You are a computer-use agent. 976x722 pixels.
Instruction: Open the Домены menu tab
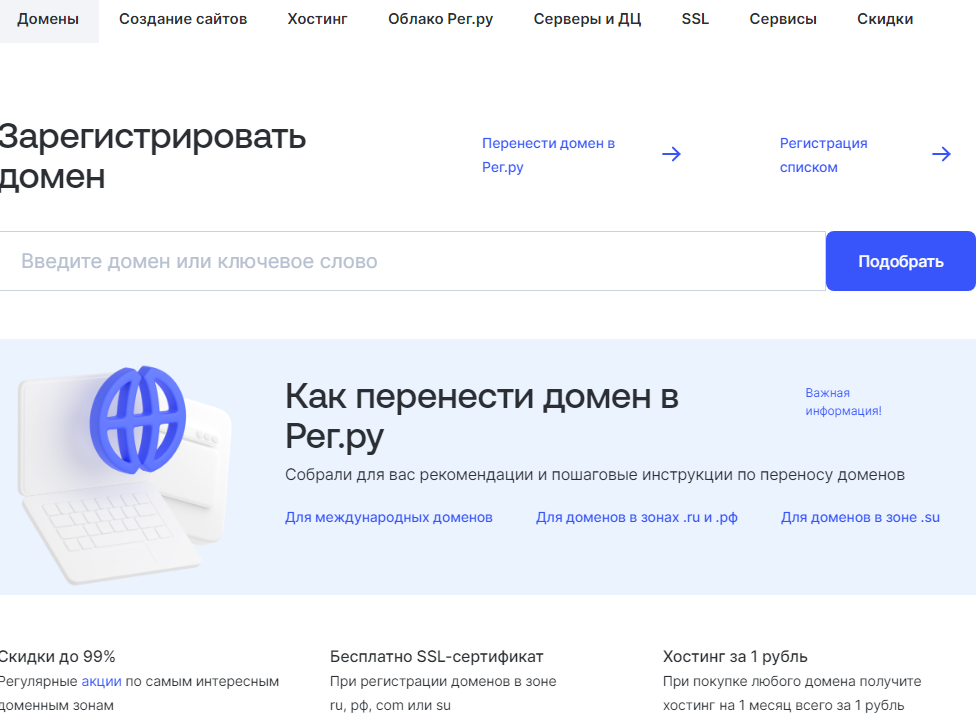tap(48, 19)
